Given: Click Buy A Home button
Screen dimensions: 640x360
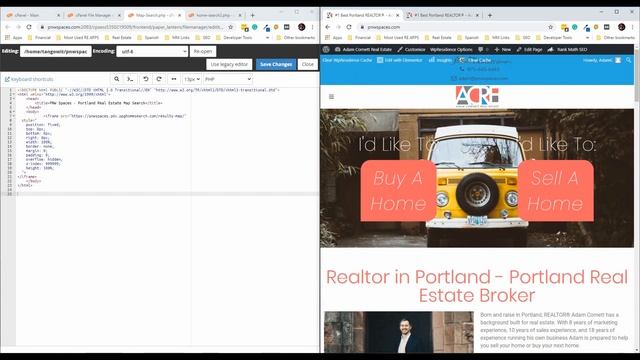Looking at the screenshot, I should 398,191.
